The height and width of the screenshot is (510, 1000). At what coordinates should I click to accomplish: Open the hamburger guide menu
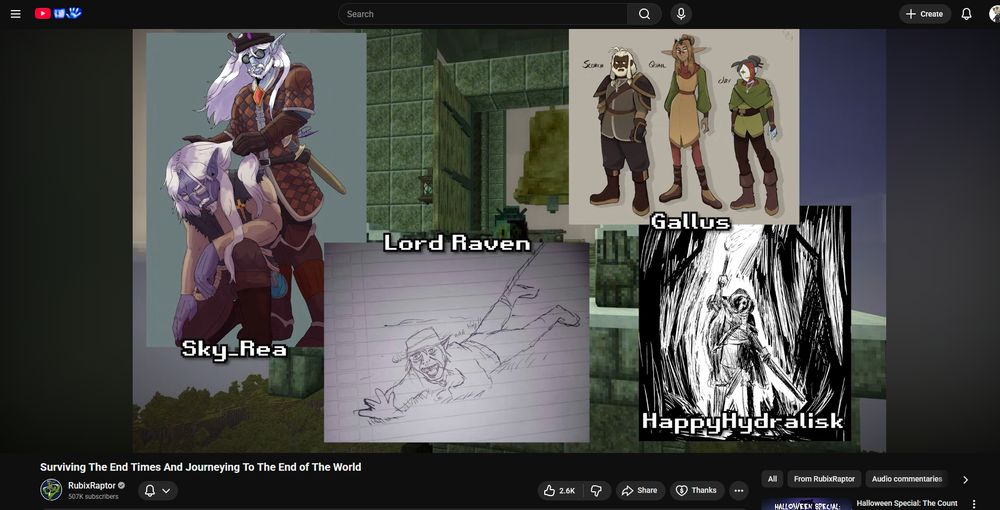pos(15,14)
